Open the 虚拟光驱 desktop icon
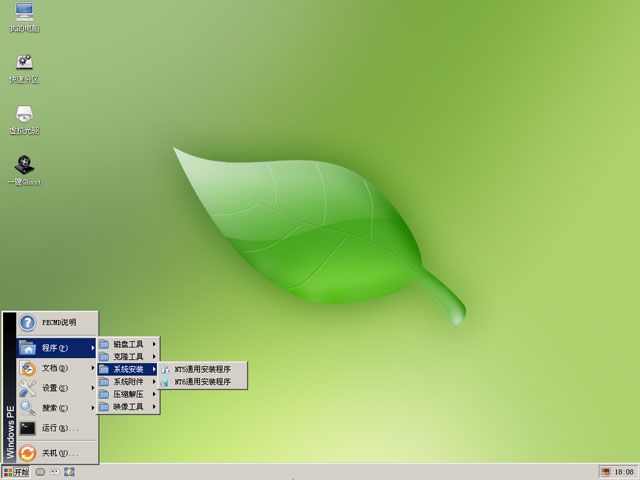The image size is (640, 480). point(24,120)
